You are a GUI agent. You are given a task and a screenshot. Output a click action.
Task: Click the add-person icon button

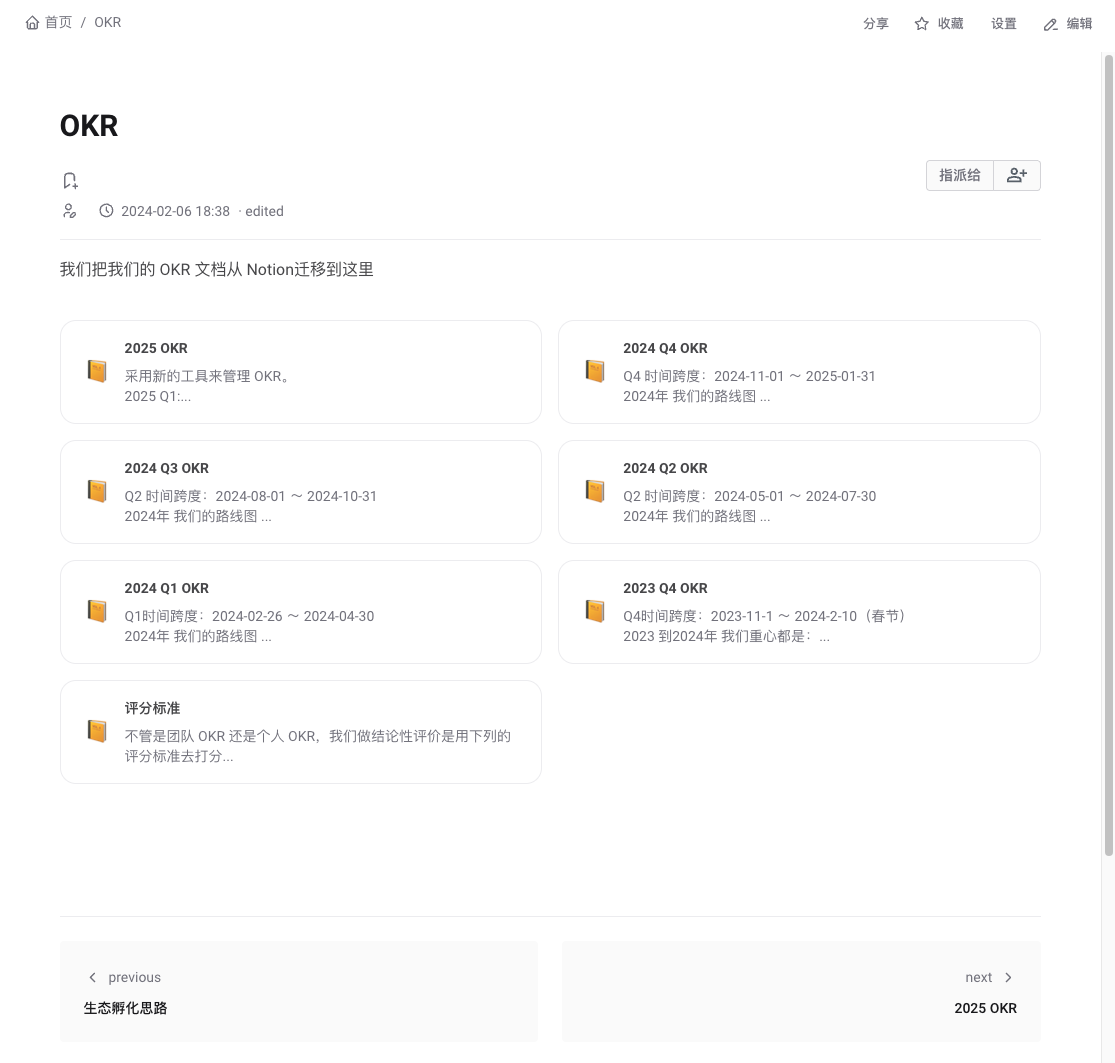(x=1017, y=175)
